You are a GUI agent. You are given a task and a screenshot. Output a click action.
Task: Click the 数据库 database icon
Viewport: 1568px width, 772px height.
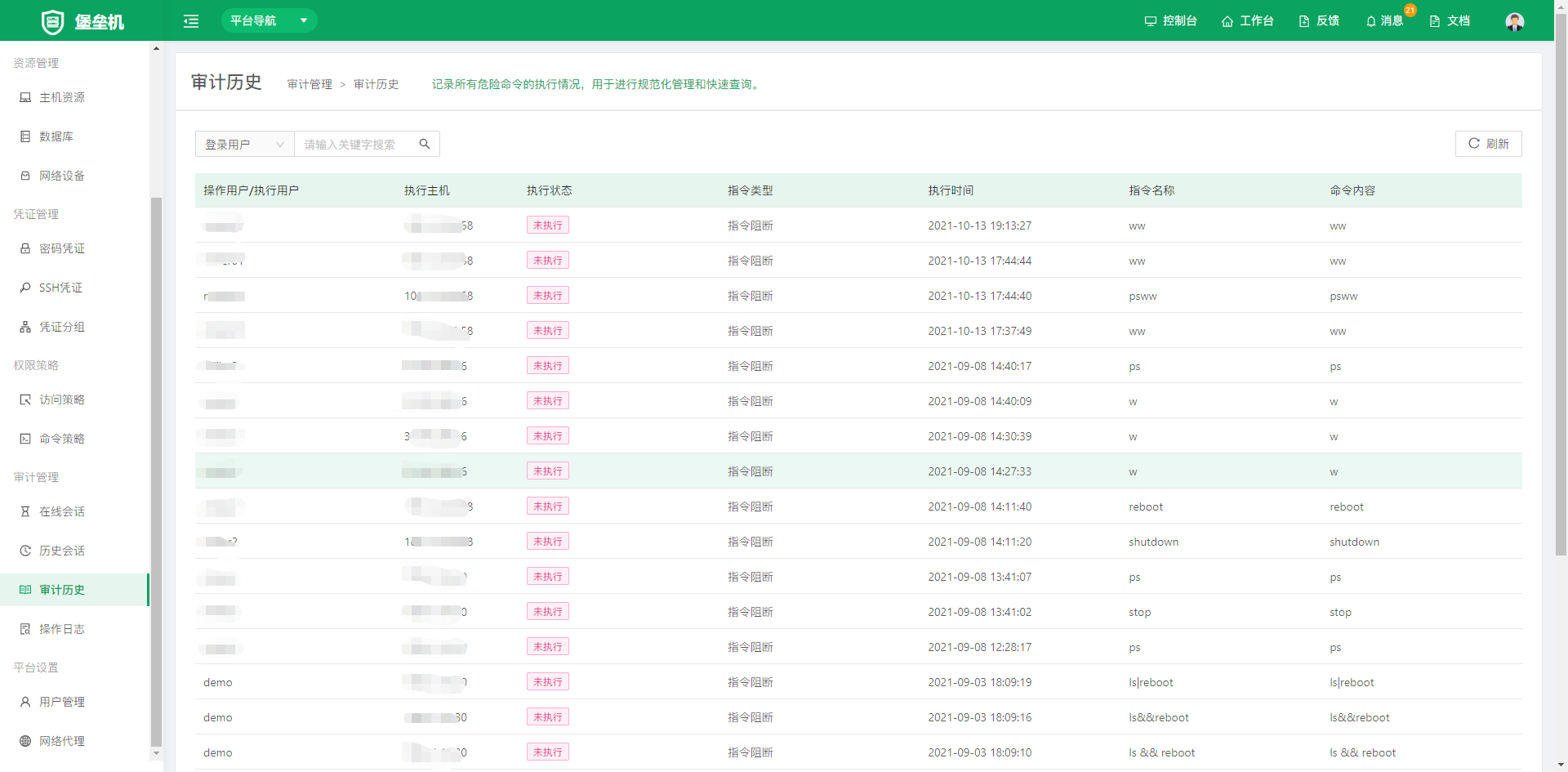click(x=25, y=136)
